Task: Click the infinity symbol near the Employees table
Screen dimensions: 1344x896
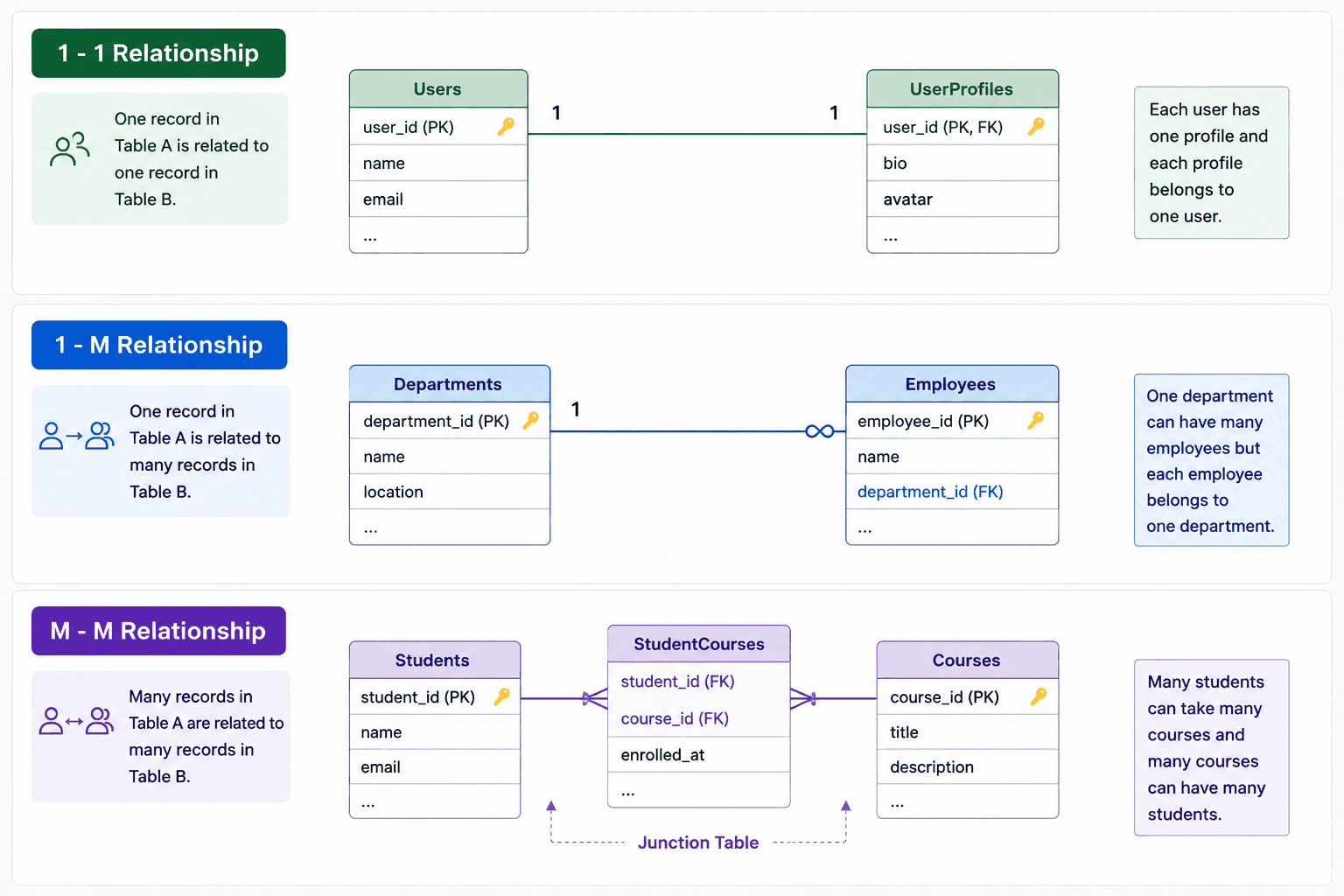Action: click(820, 431)
